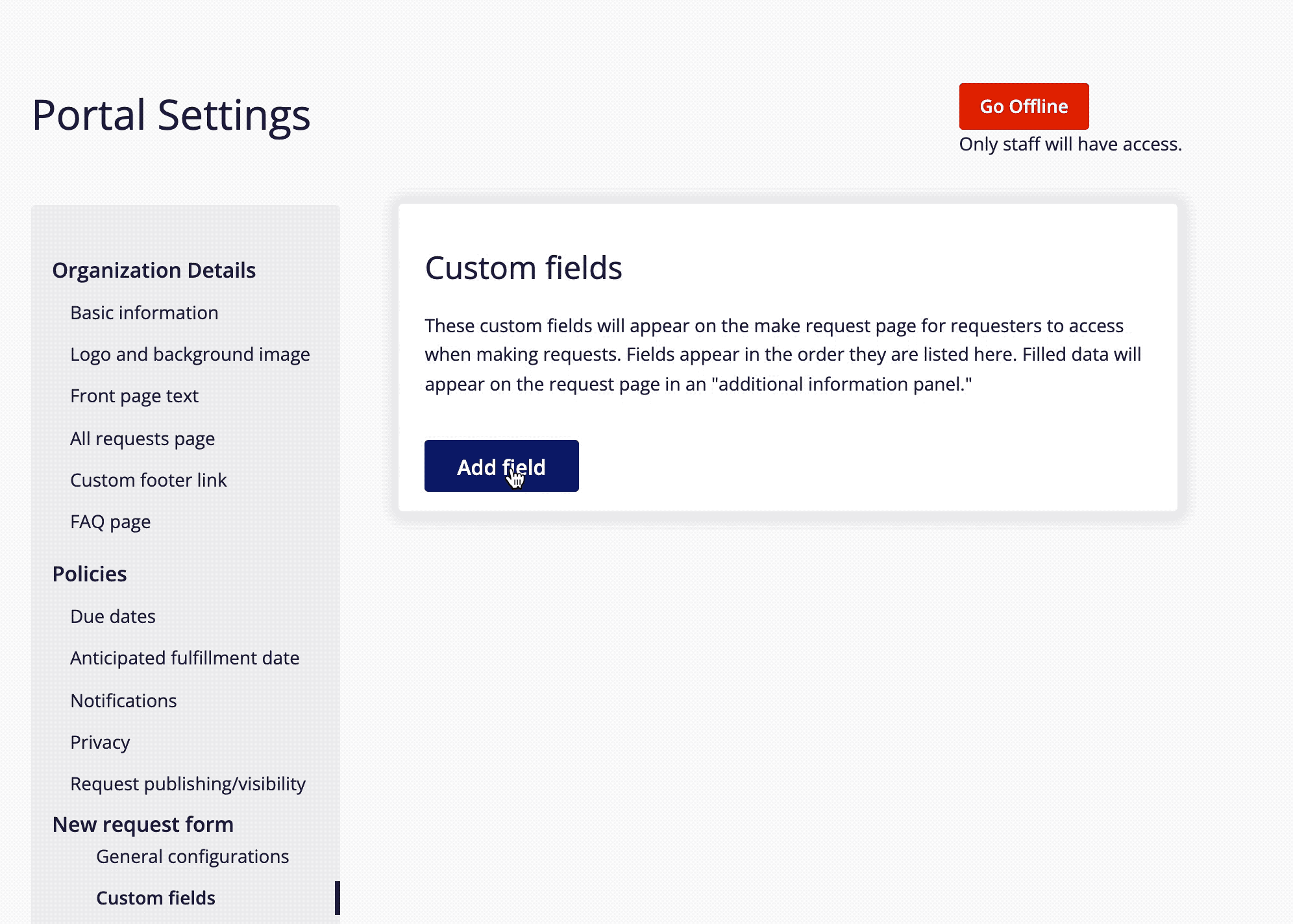Navigate to the FAQ page settings
Viewport: 1293px width, 924px height.
pos(110,521)
